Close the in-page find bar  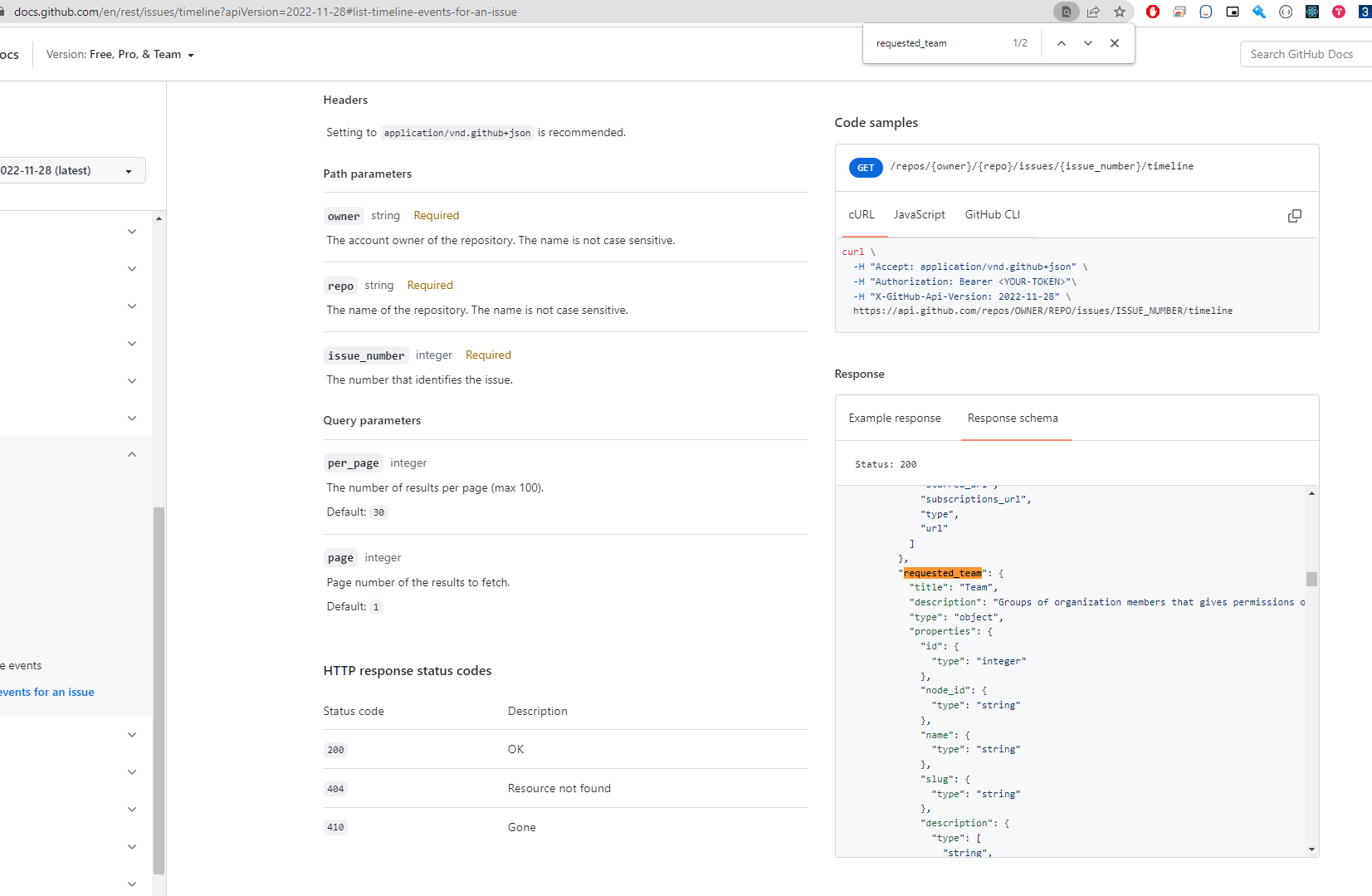(1115, 42)
